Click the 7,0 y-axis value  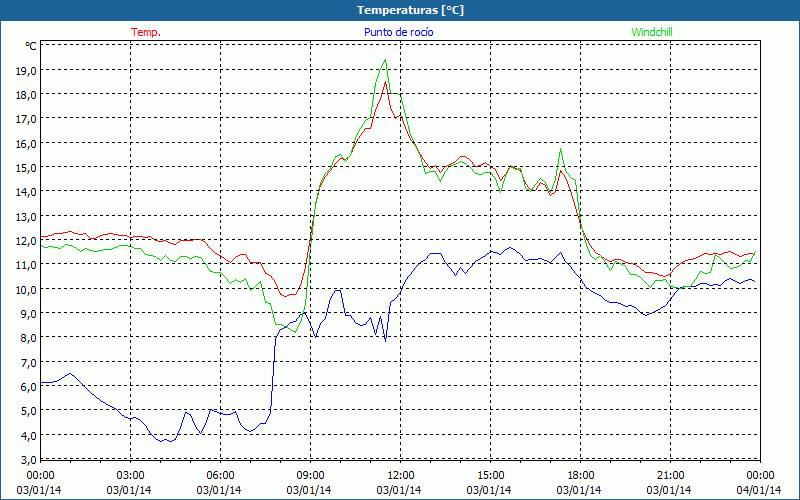[x=29, y=362]
